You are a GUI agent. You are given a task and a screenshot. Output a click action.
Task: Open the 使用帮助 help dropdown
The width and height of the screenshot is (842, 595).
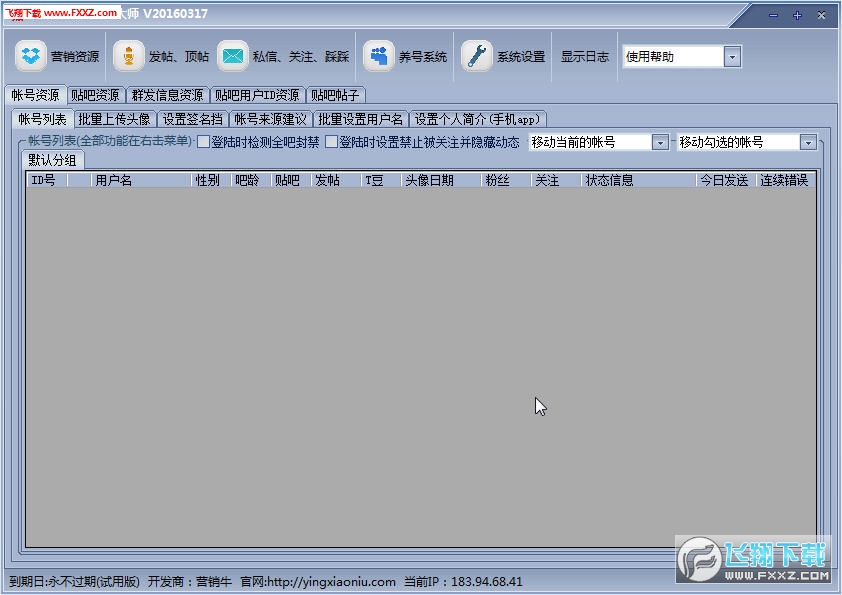(x=731, y=56)
